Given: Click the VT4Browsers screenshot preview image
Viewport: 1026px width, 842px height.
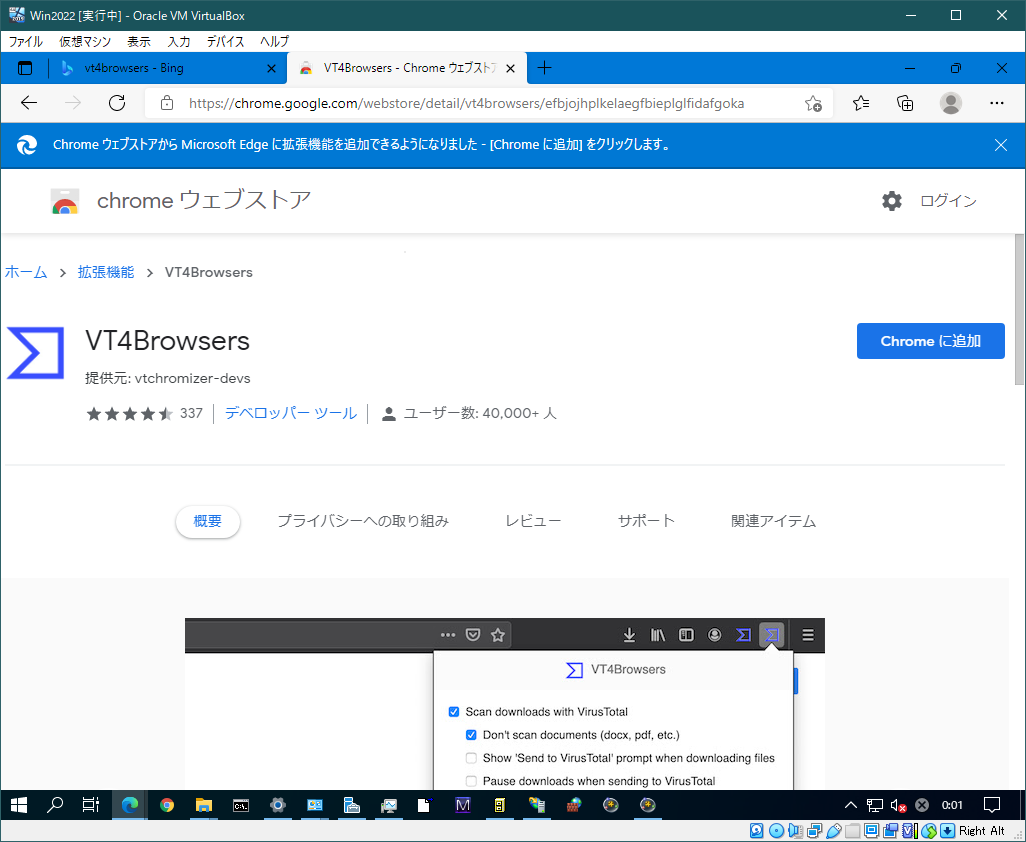Looking at the screenshot, I should (504, 703).
